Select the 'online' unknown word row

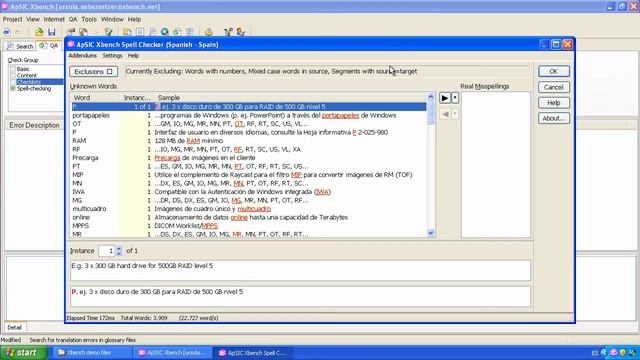[x=249, y=217]
